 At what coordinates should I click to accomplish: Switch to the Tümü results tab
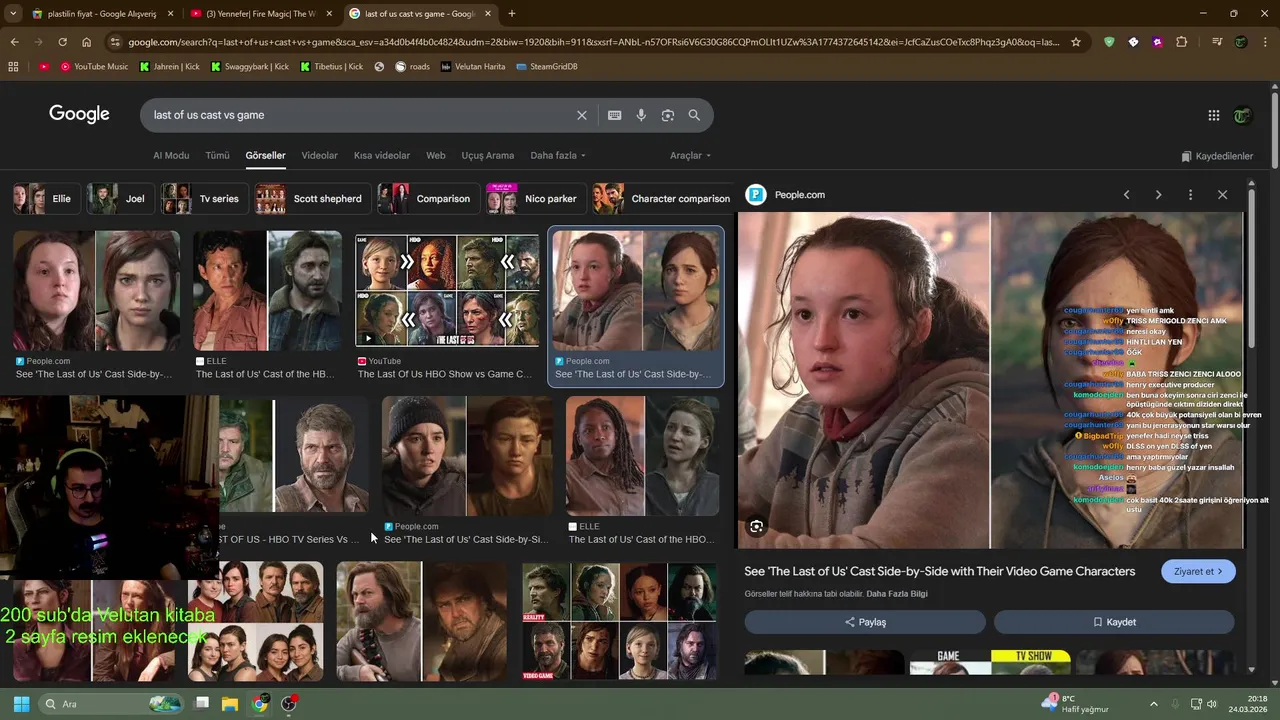click(217, 156)
